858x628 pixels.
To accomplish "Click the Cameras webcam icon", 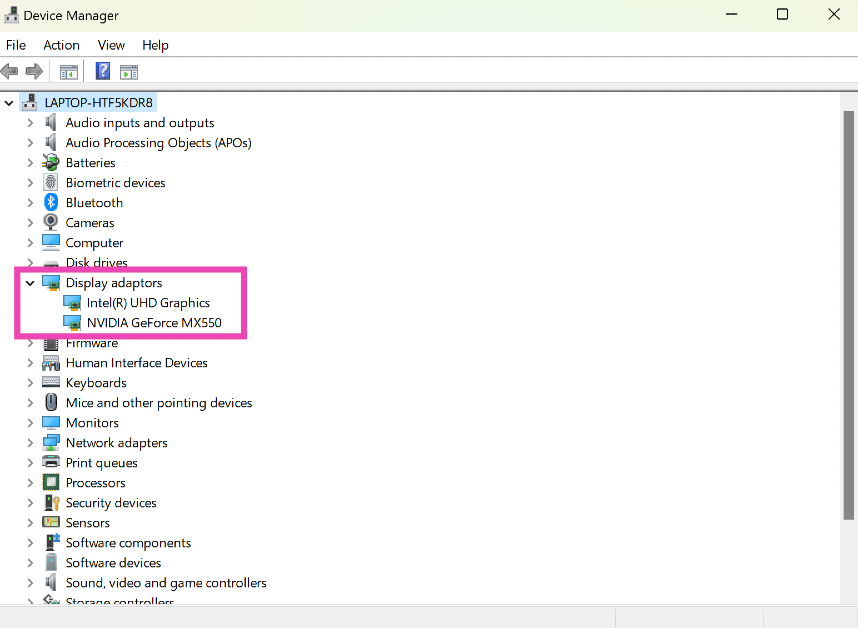I will pyautogui.click(x=51, y=223).
